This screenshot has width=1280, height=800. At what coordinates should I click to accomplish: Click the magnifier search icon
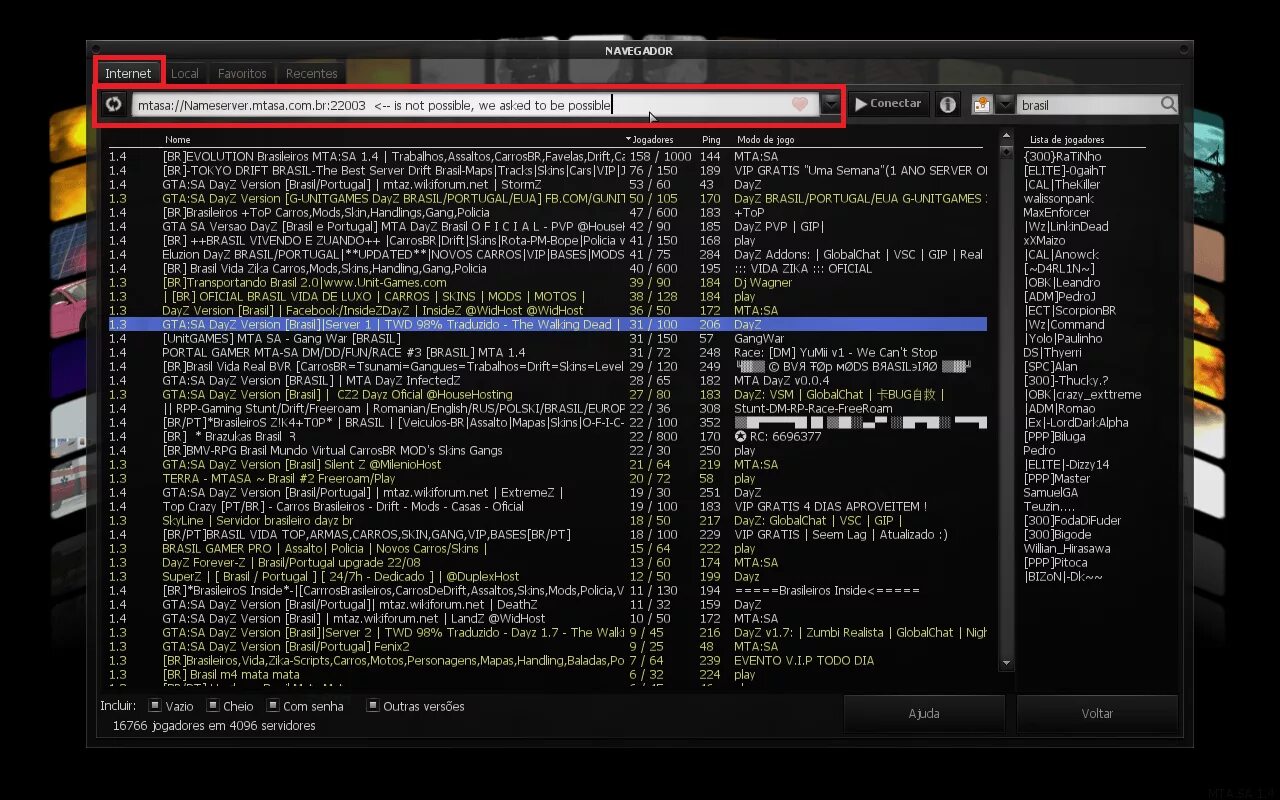[x=1168, y=104]
